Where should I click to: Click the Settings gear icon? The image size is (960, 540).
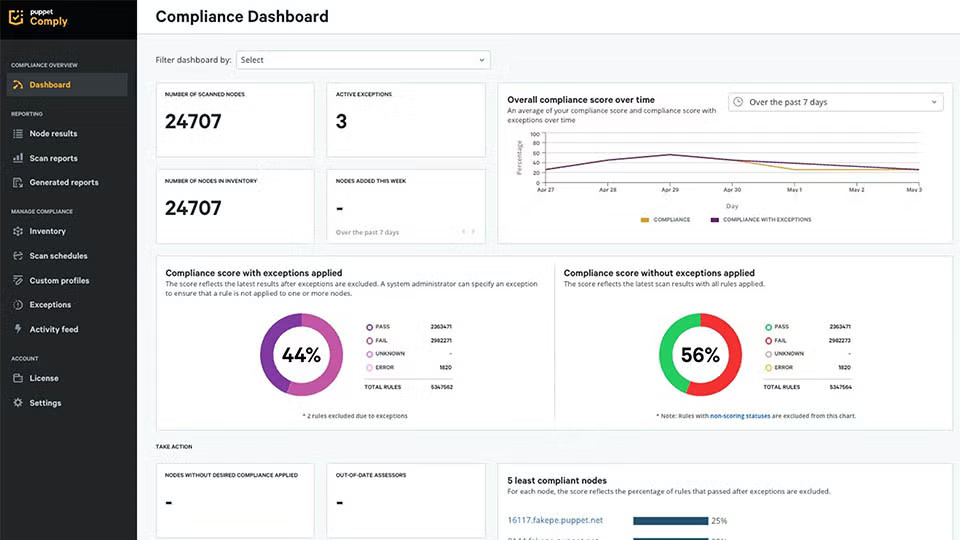coord(18,403)
